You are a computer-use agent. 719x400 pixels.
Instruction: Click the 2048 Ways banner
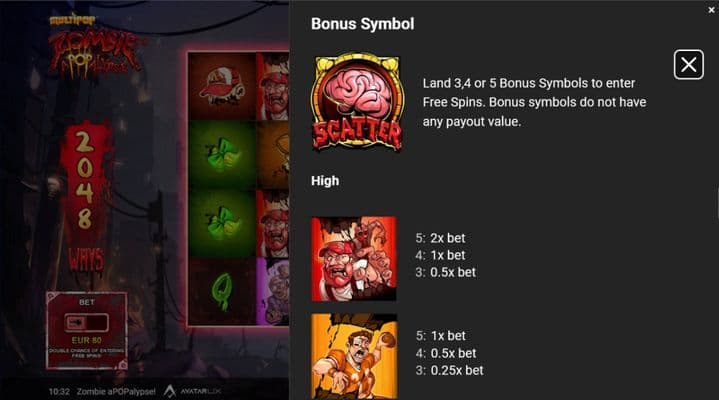(x=85, y=199)
